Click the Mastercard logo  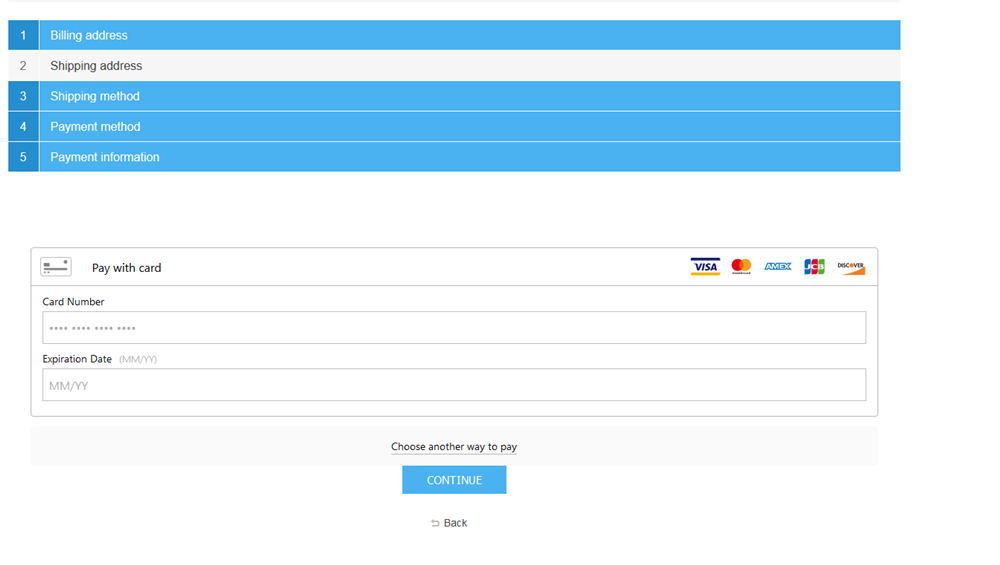click(741, 267)
